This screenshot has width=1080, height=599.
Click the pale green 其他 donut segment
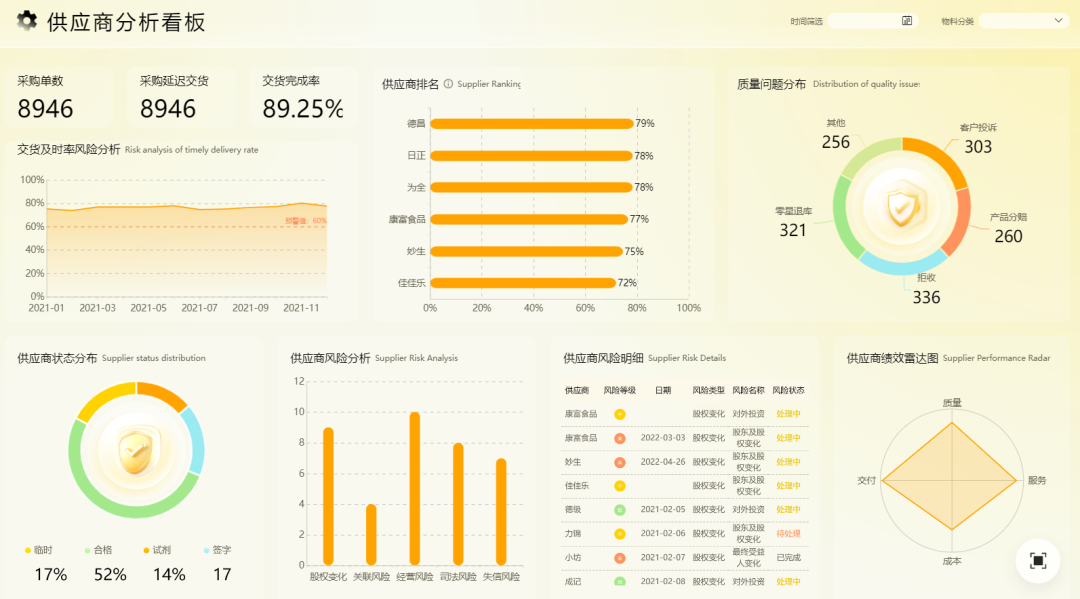click(x=866, y=154)
